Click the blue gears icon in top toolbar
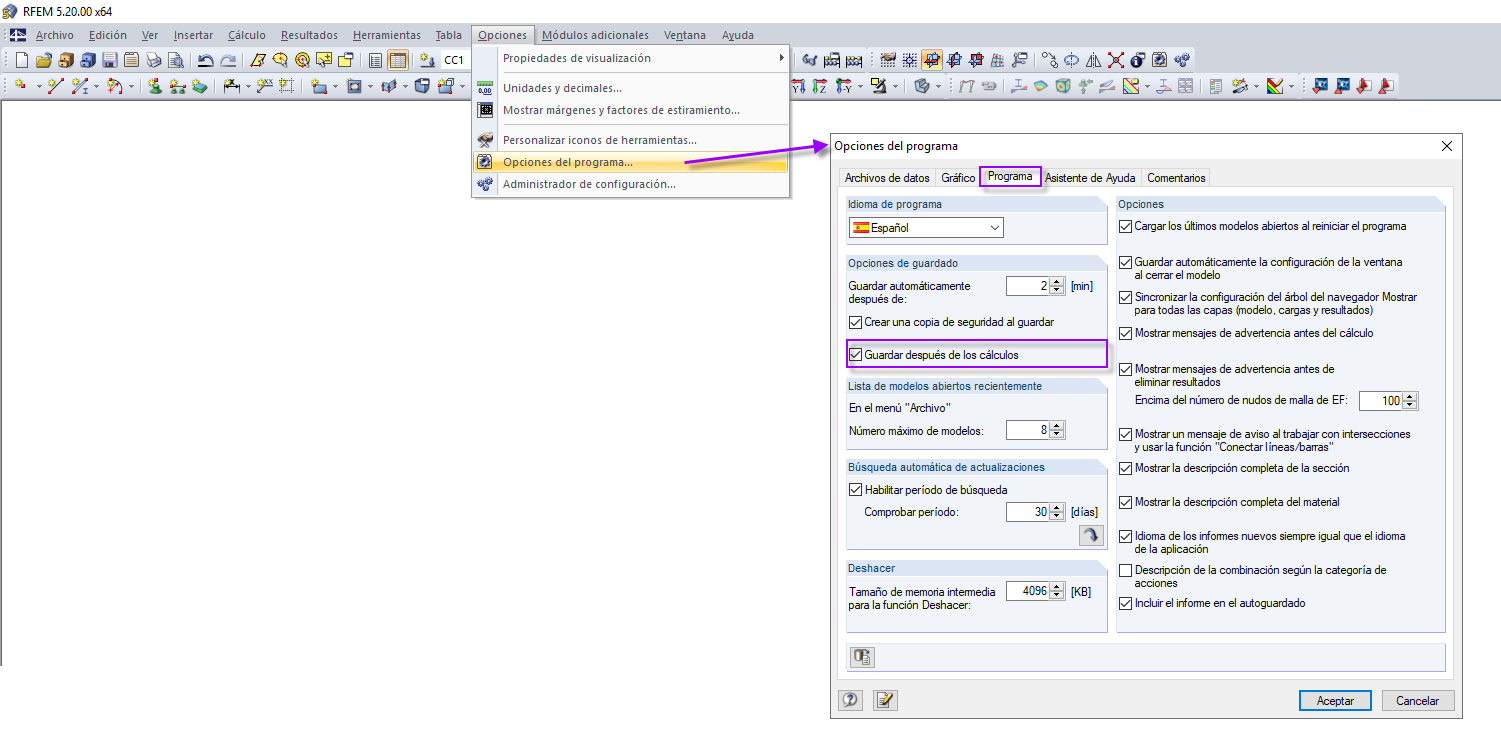This screenshot has height=744, width=1501. pos(1181,60)
